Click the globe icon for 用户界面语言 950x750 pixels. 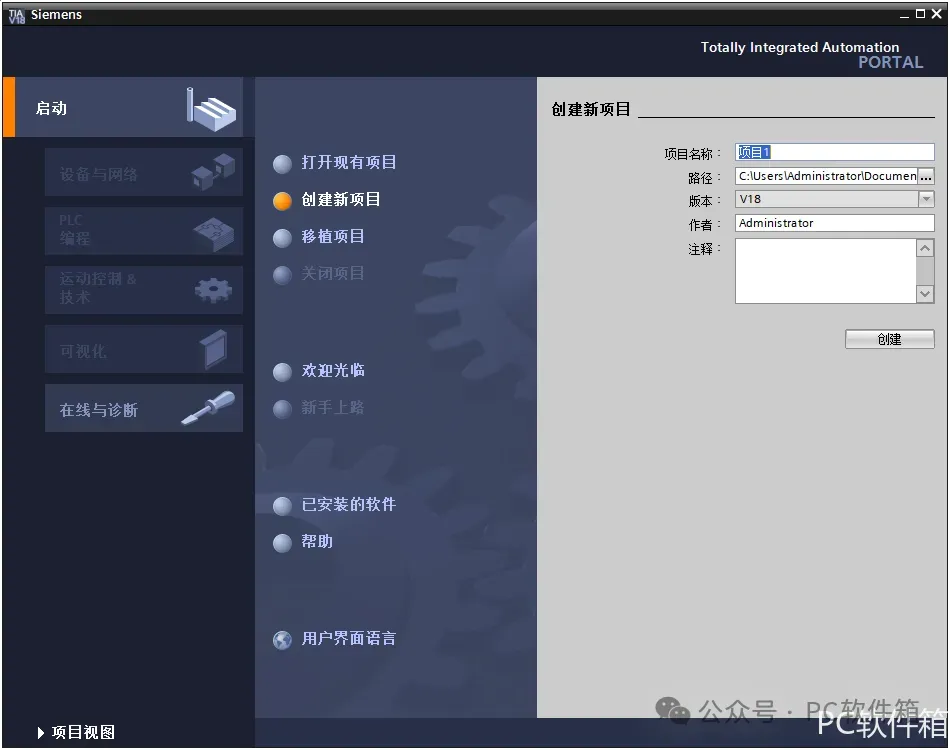[x=282, y=640]
